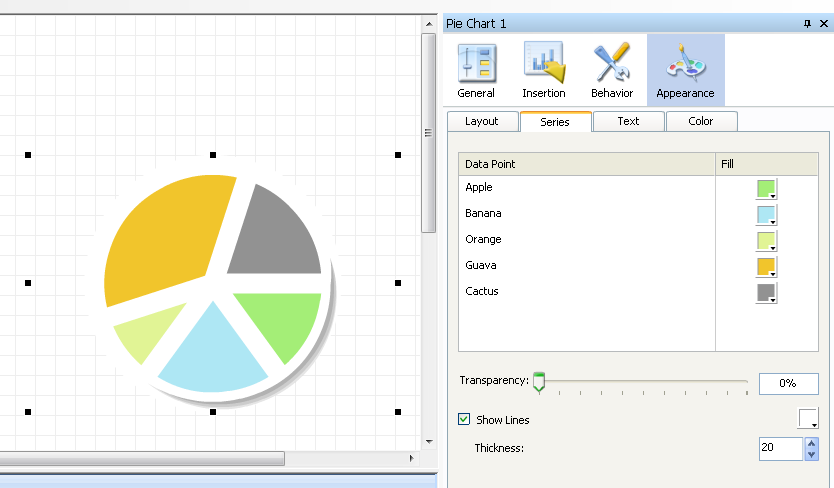Viewport: 834px width, 488px height.
Task: Click the Transparency slider handle
Action: pyautogui.click(x=539, y=381)
